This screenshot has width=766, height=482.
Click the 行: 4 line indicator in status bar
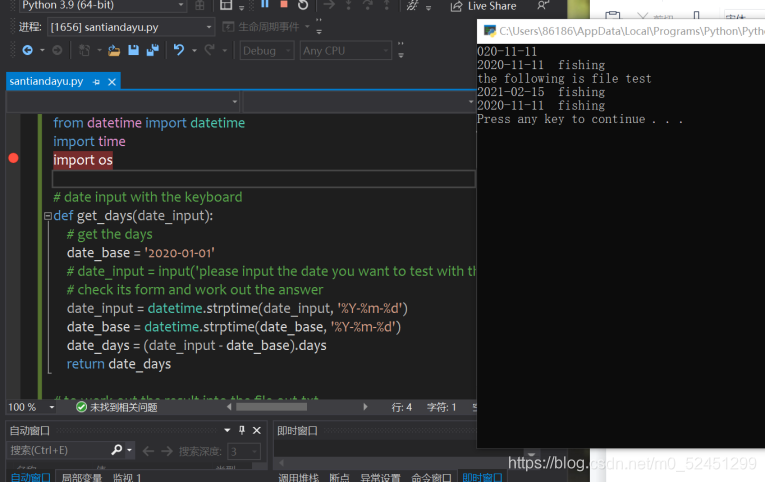[402, 407]
